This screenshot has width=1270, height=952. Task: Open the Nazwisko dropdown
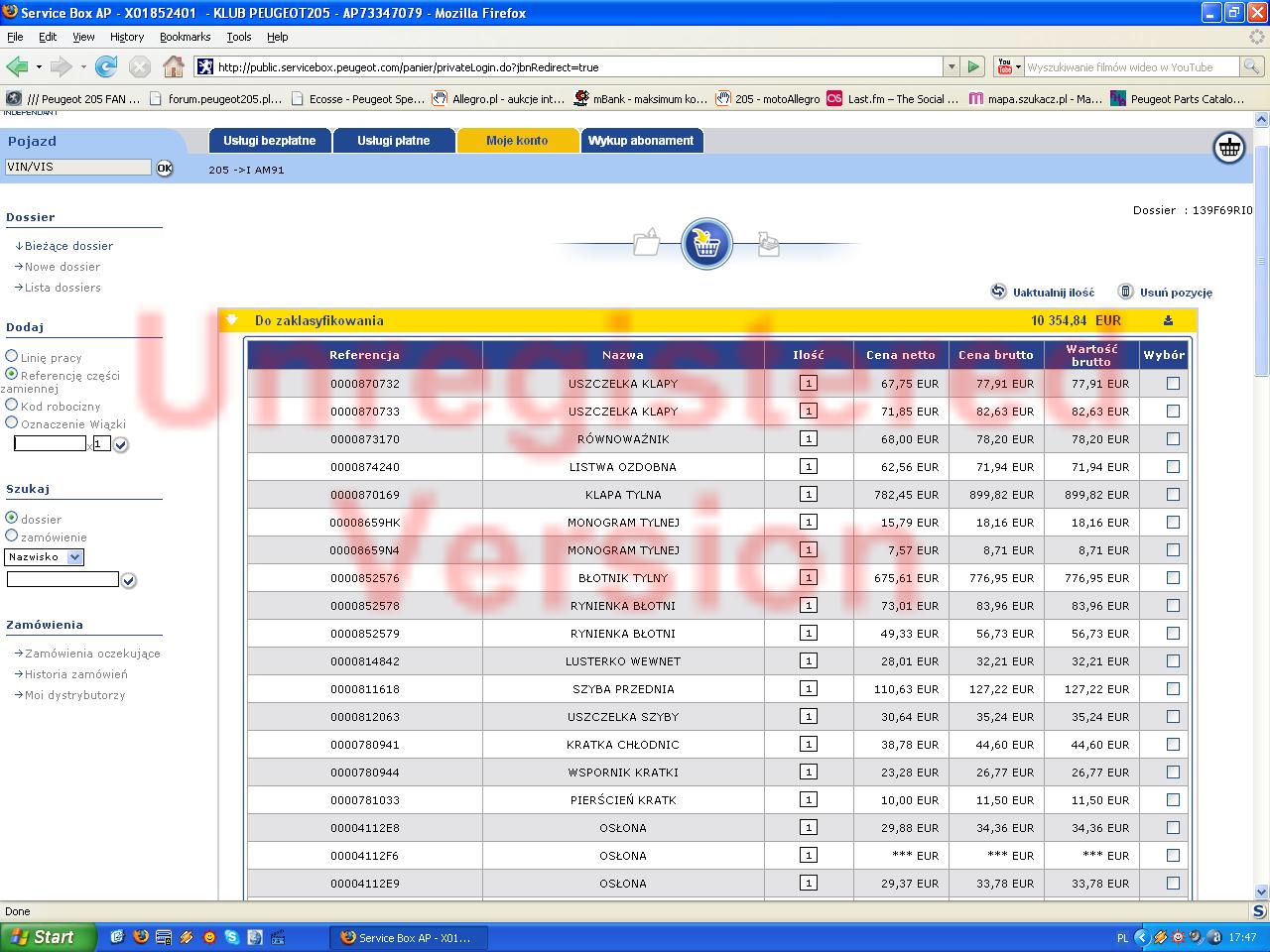(x=75, y=557)
